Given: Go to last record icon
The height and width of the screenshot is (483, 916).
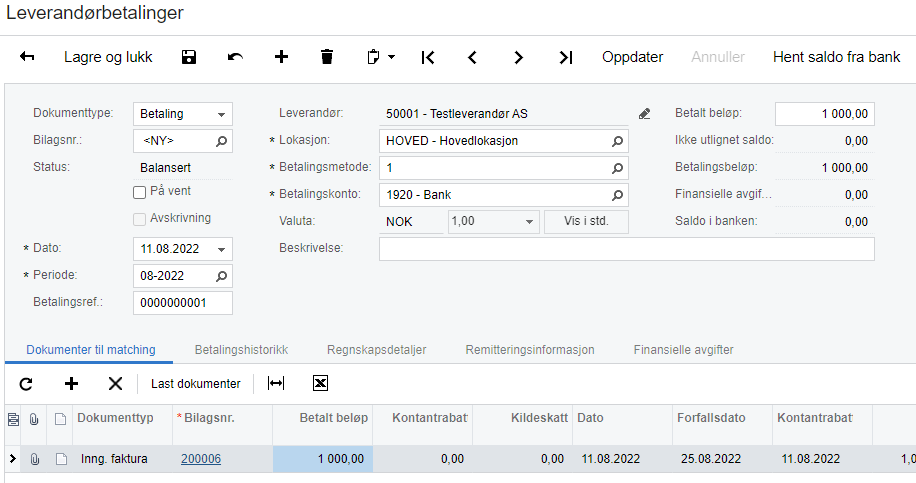Looking at the screenshot, I should click(x=565, y=57).
